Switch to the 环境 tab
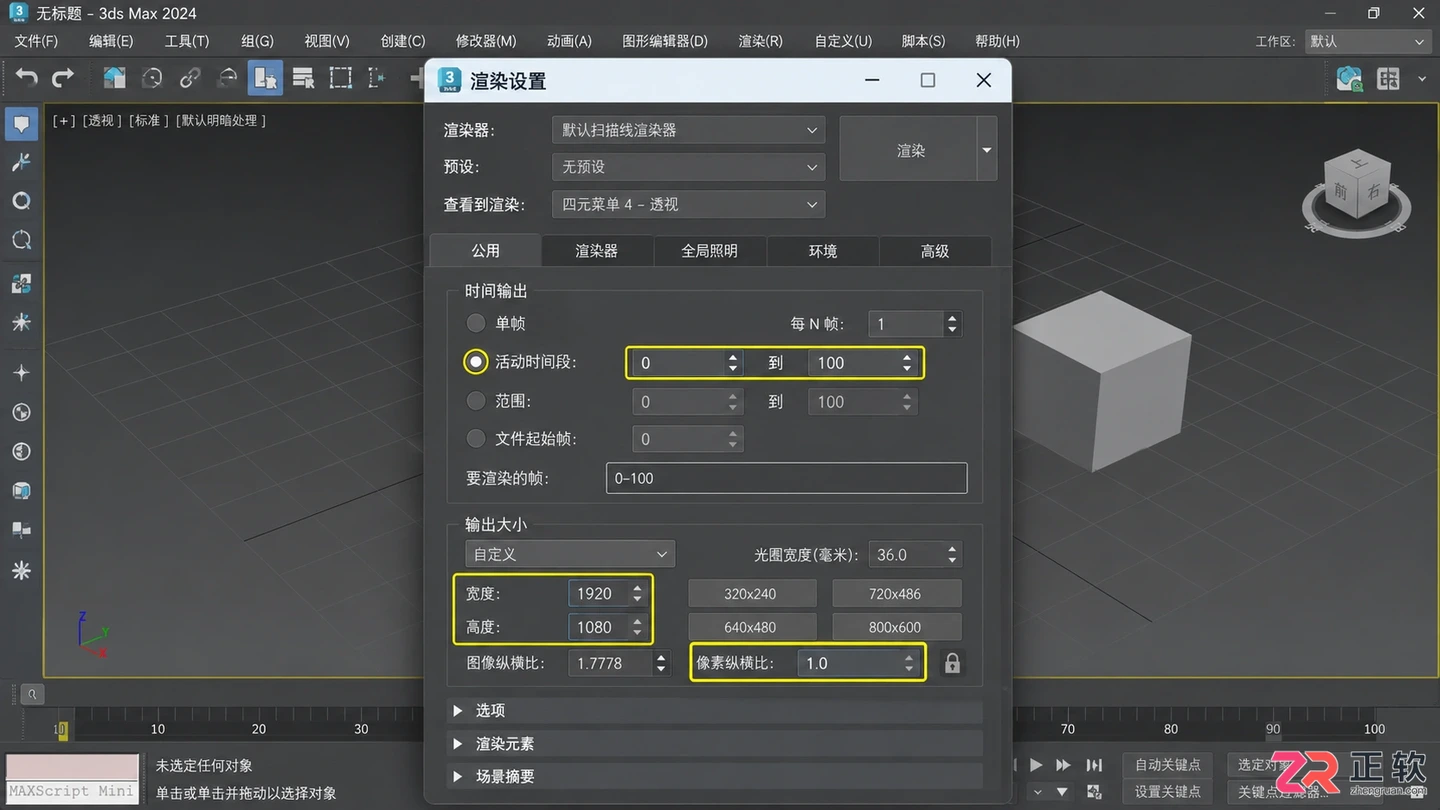 coord(823,251)
